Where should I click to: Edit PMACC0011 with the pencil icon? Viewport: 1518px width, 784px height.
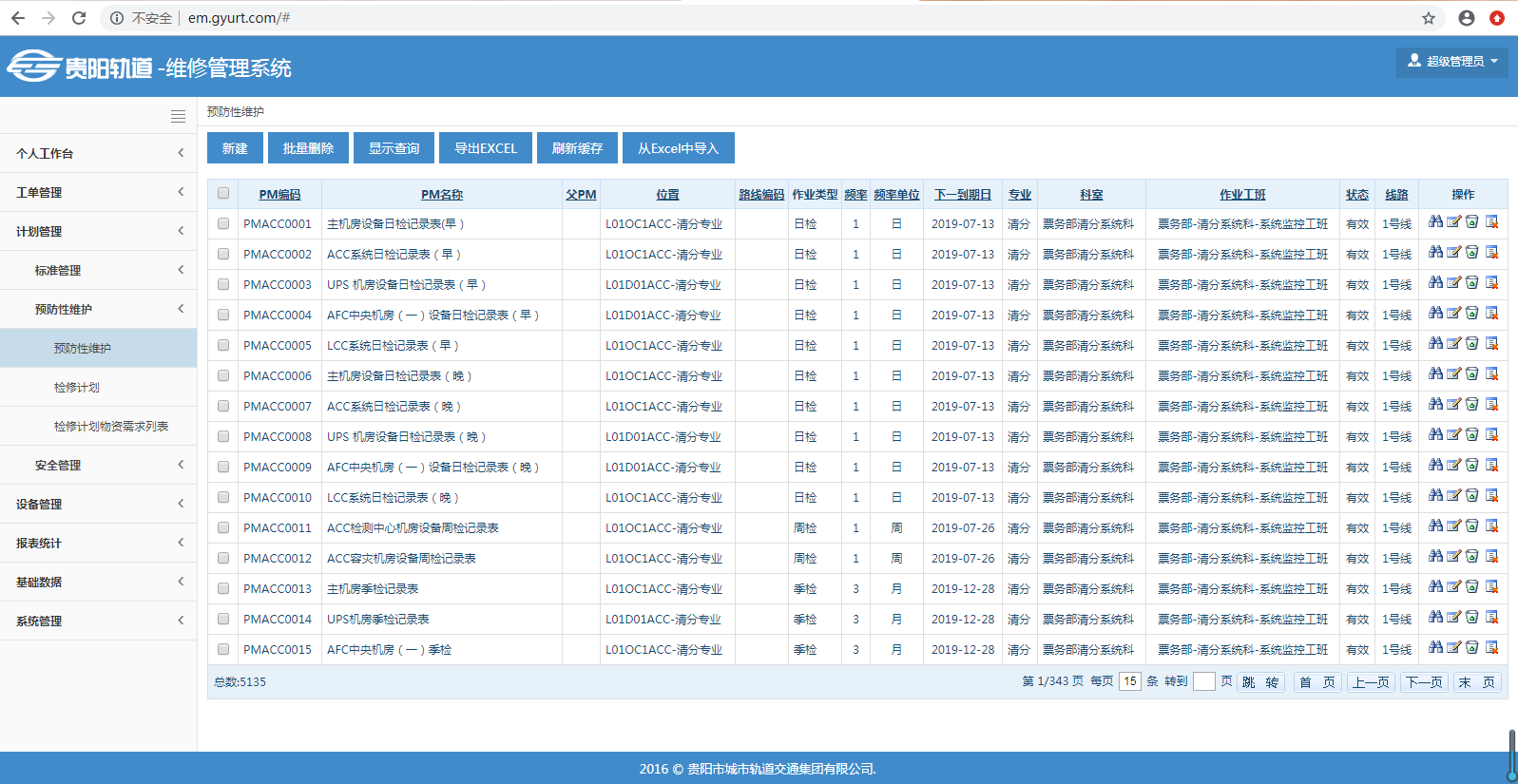pyautogui.click(x=1453, y=526)
